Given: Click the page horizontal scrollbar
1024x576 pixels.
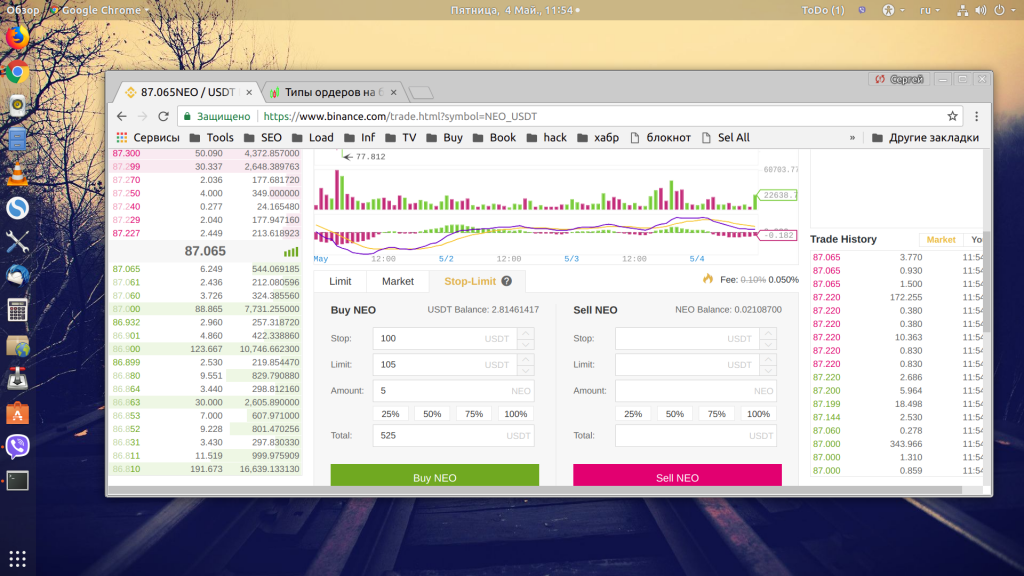Looking at the screenshot, I should point(535,489).
